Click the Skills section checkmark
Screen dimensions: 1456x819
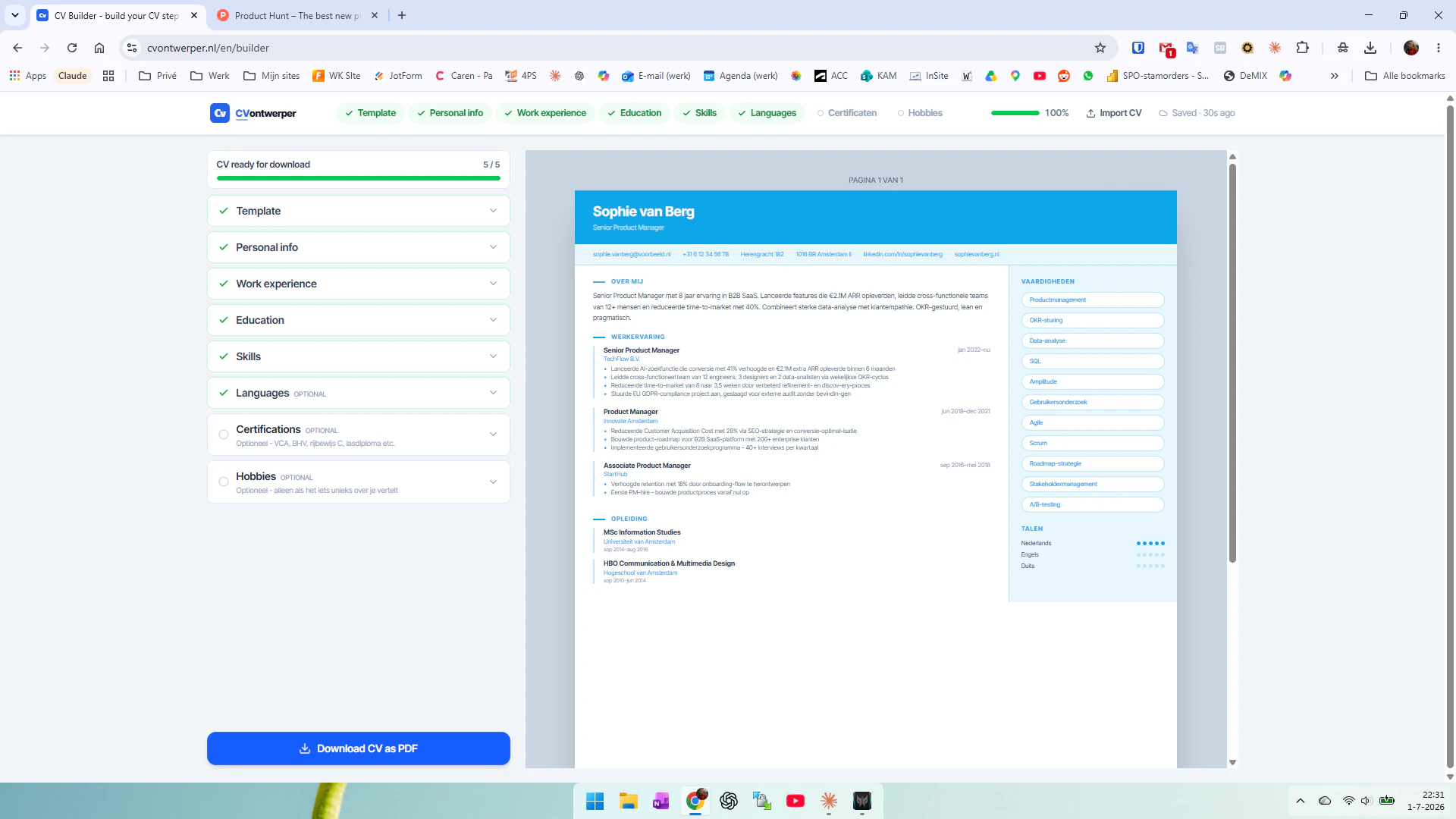point(224,356)
